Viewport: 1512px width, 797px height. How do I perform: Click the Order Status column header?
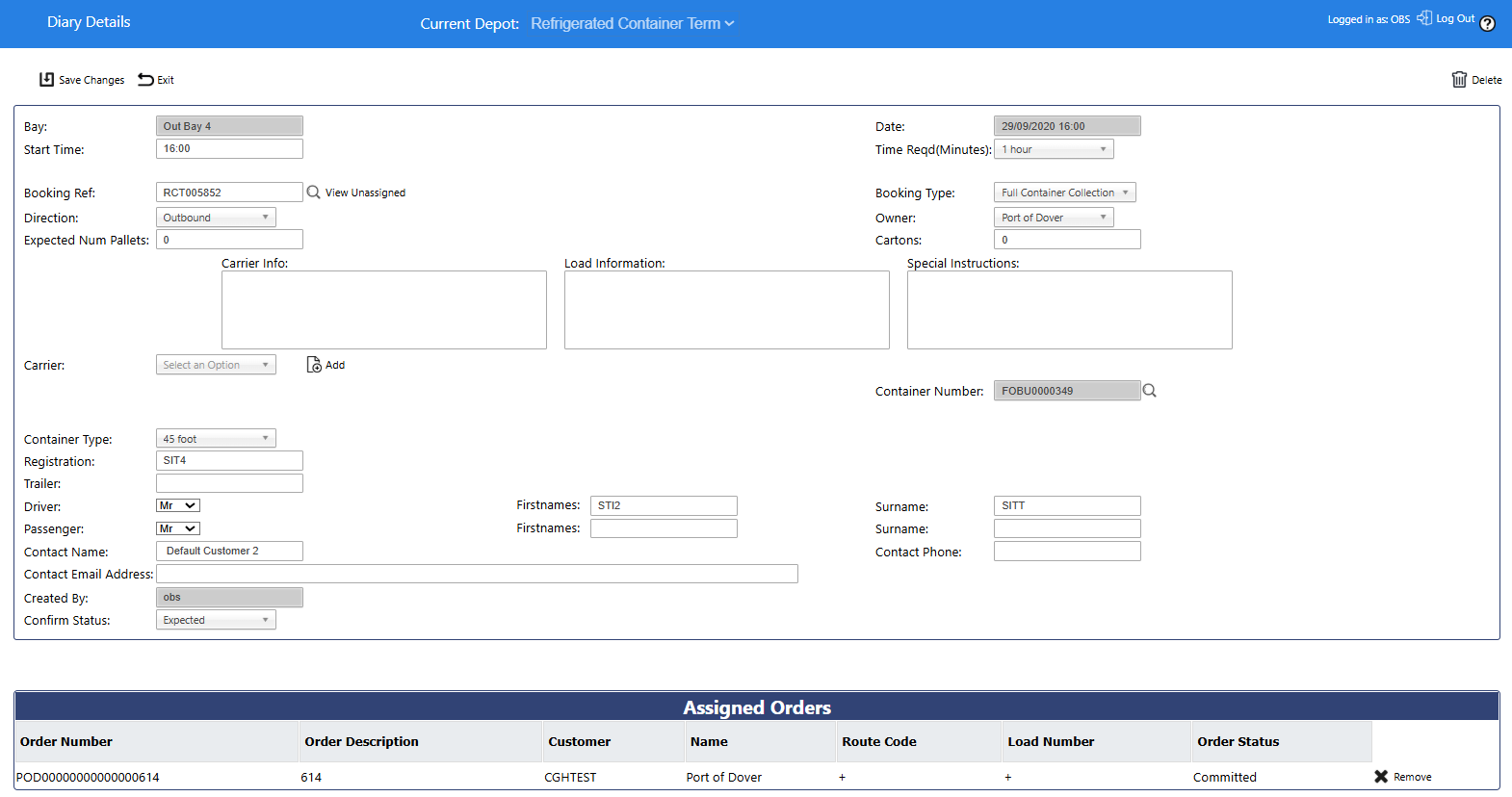tap(1282, 741)
